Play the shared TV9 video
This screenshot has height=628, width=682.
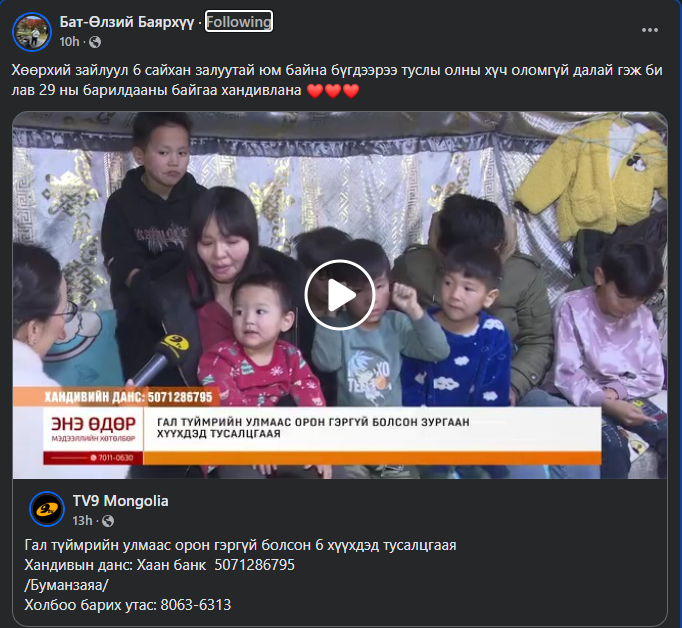[x=339, y=295]
